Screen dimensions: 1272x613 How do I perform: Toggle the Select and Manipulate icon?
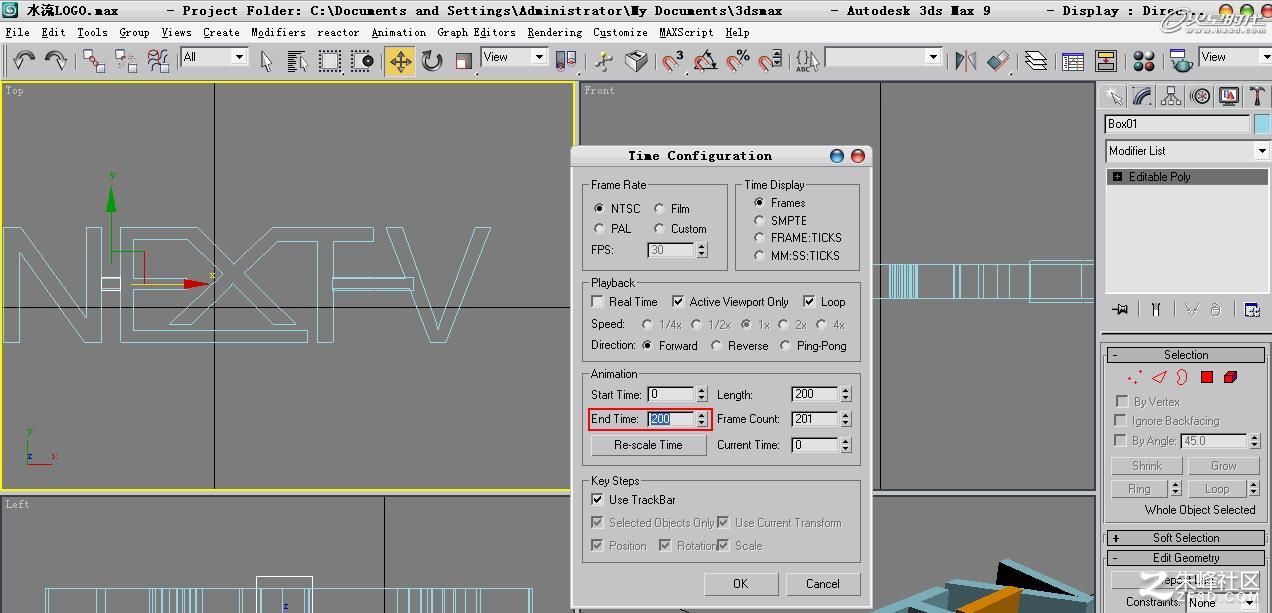tap(603, 61)
